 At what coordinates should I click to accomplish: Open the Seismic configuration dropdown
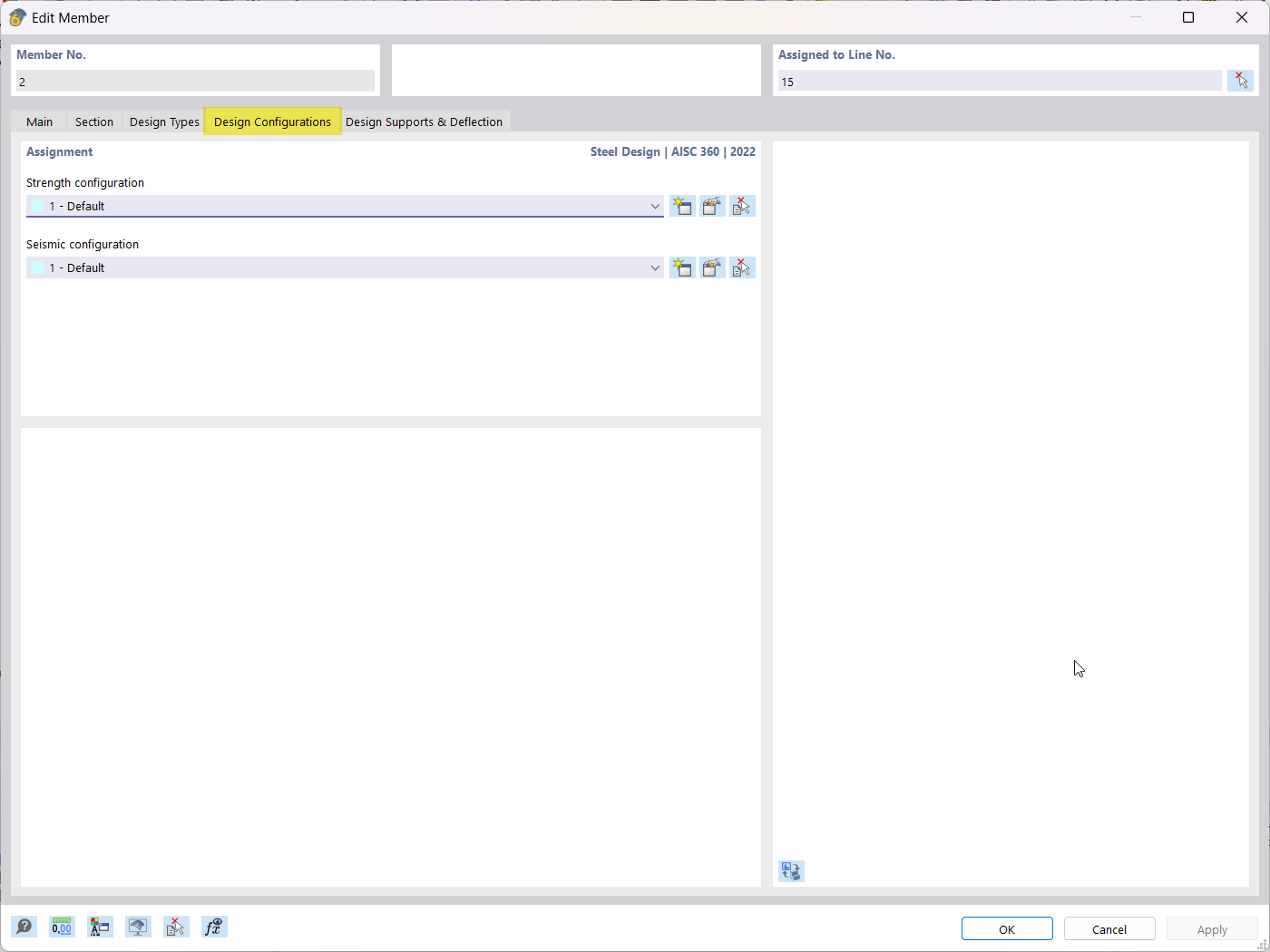click(655, 267)
